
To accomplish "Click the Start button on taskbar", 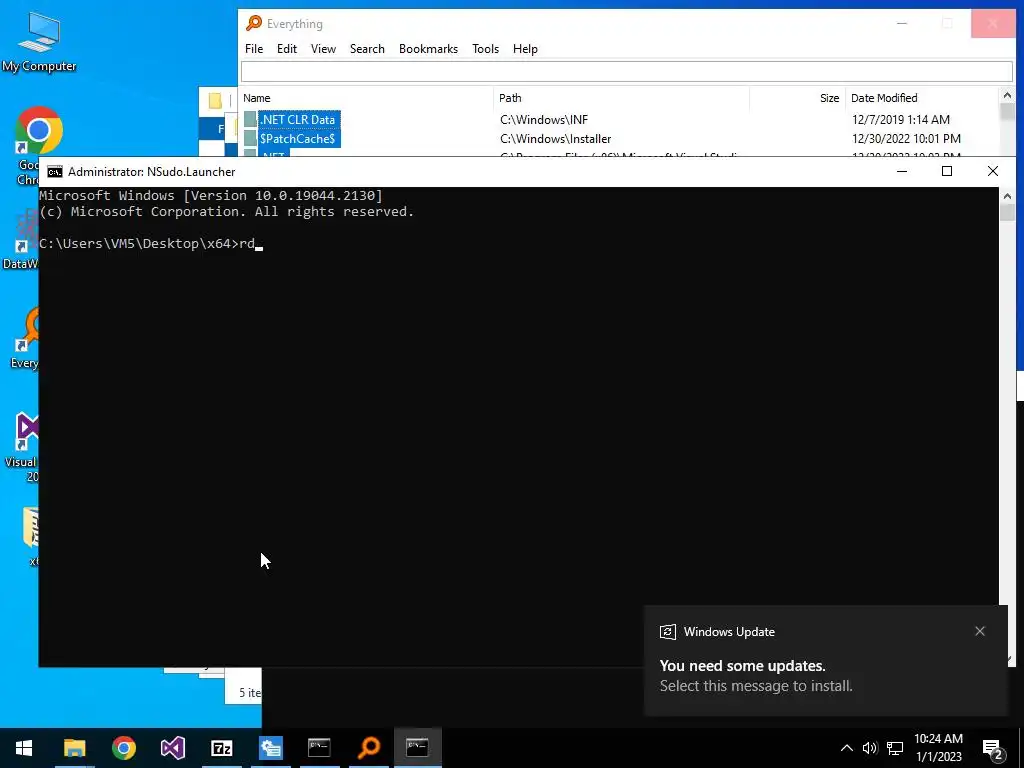I will pyautogui.click(x=24, y=748).
